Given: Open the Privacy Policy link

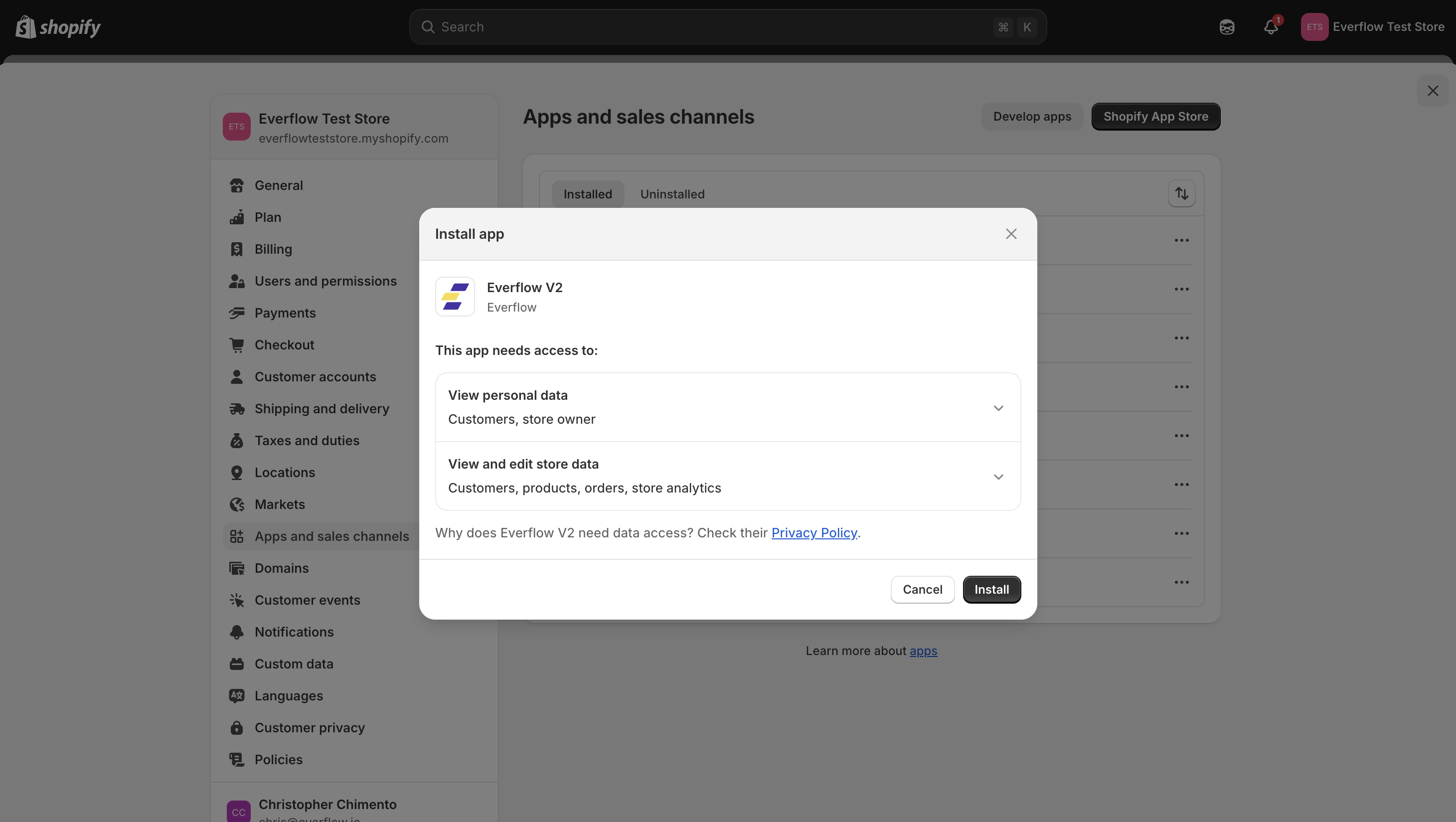Looking at the screenshot, I should point(814,533).
